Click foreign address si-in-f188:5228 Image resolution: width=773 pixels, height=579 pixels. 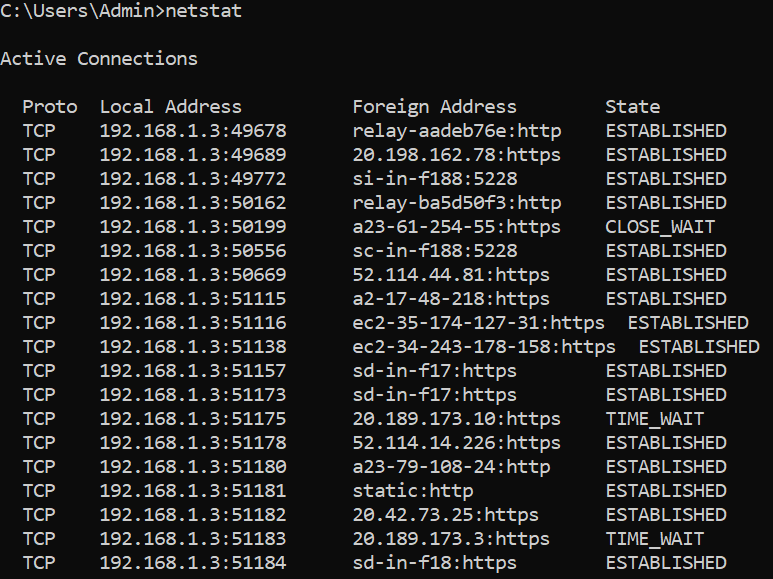pos(435,179)
